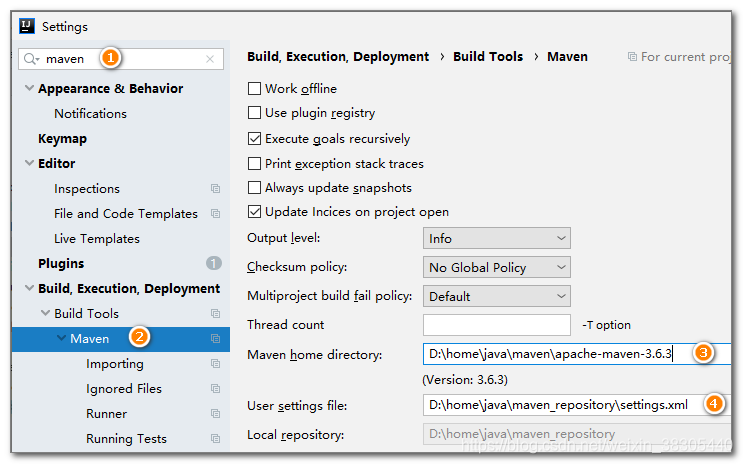Click project-level icon beside Running Tests

pos(216,439)
